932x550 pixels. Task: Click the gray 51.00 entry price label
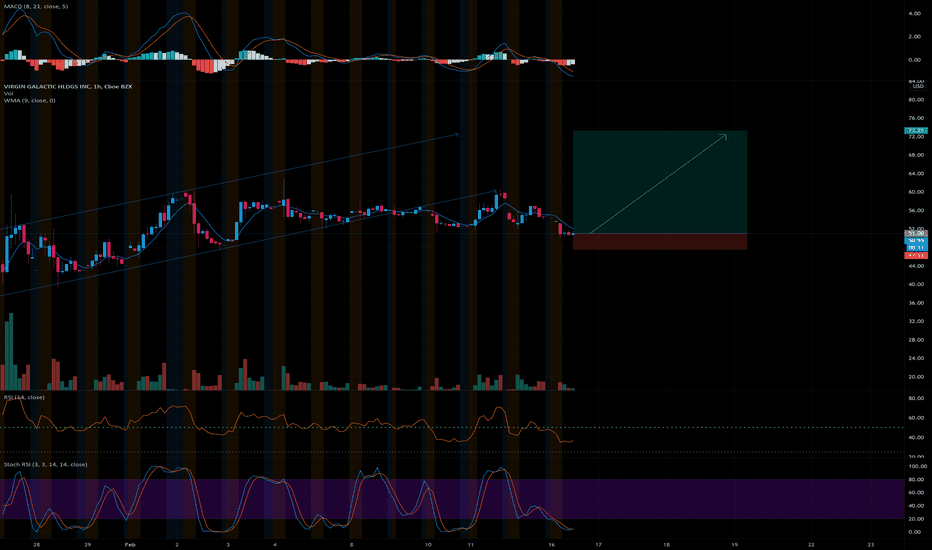click(x=915, y=233)
